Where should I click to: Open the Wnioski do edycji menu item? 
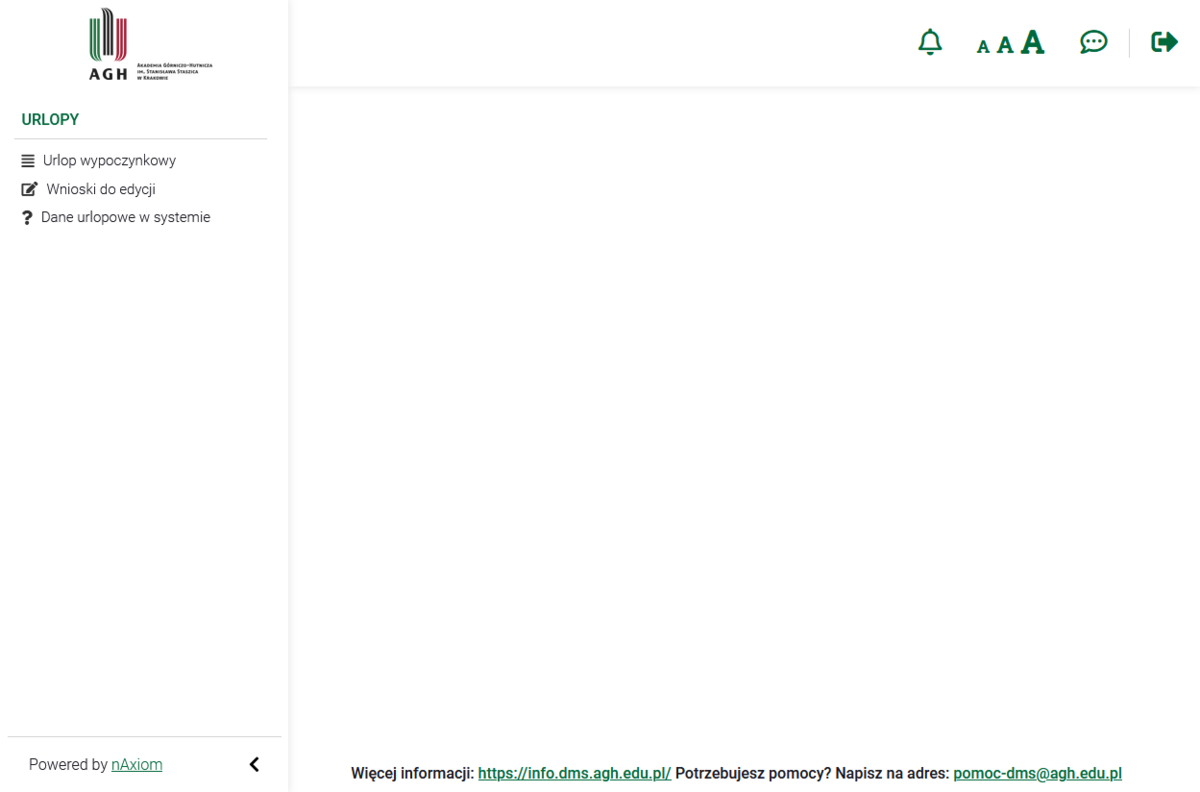point(100,189)
